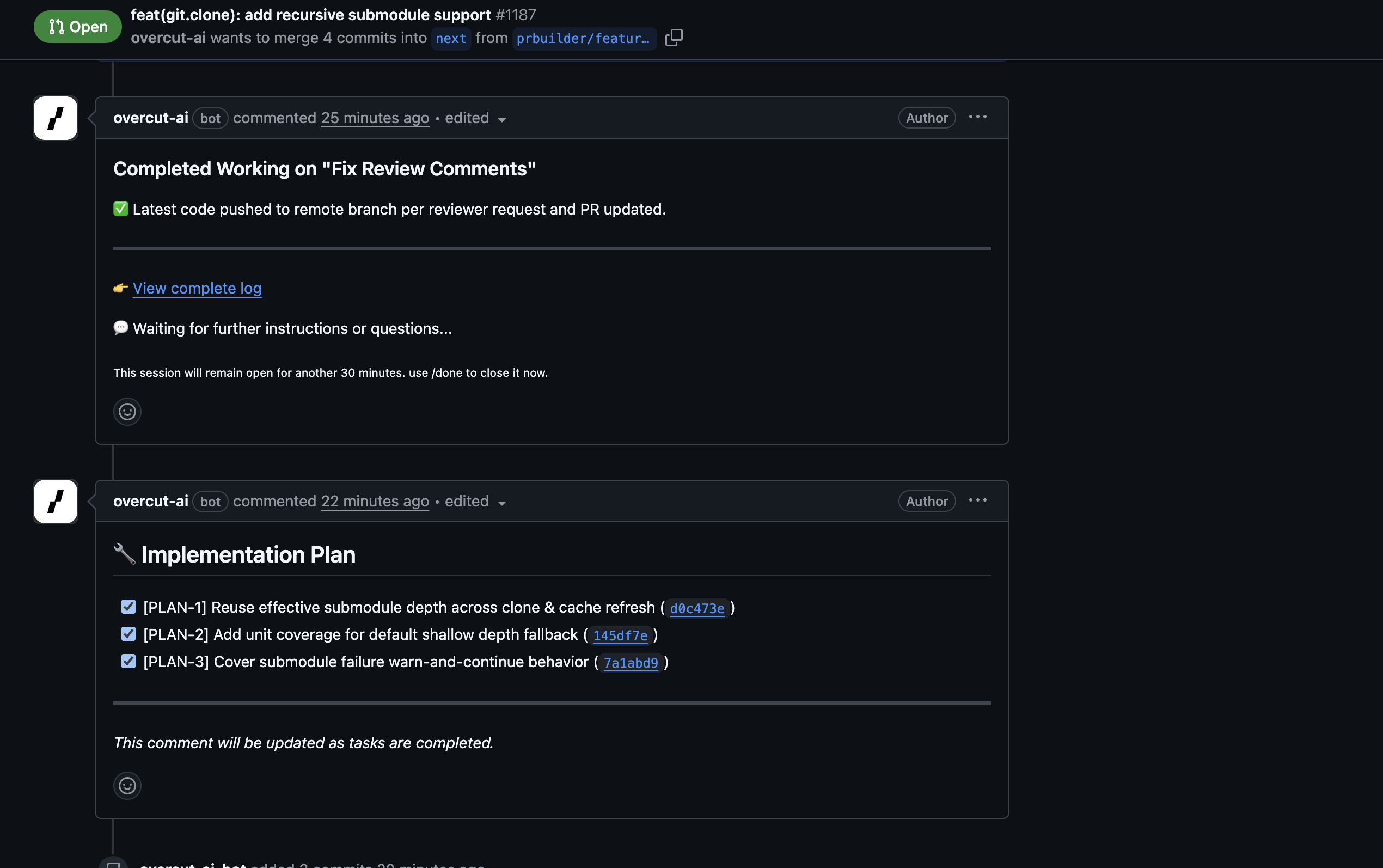Open commit 7a1abd9
This screenshot has height=868, width=1383.
[630, 663]
